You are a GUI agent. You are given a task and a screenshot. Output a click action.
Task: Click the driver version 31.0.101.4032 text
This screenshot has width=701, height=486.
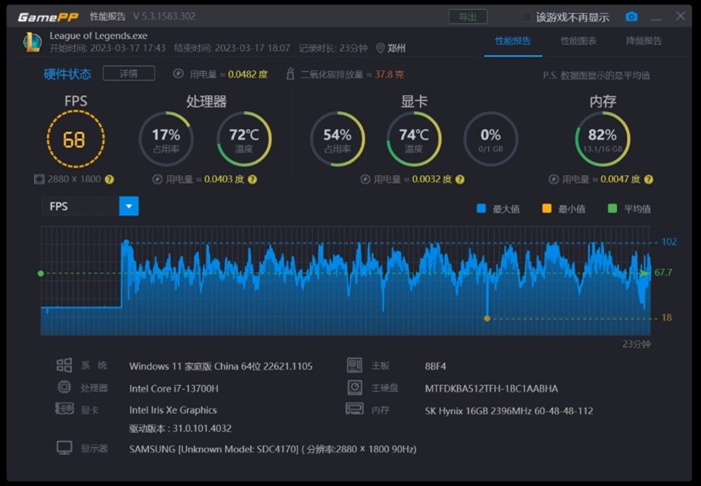[x=180, y=428]
